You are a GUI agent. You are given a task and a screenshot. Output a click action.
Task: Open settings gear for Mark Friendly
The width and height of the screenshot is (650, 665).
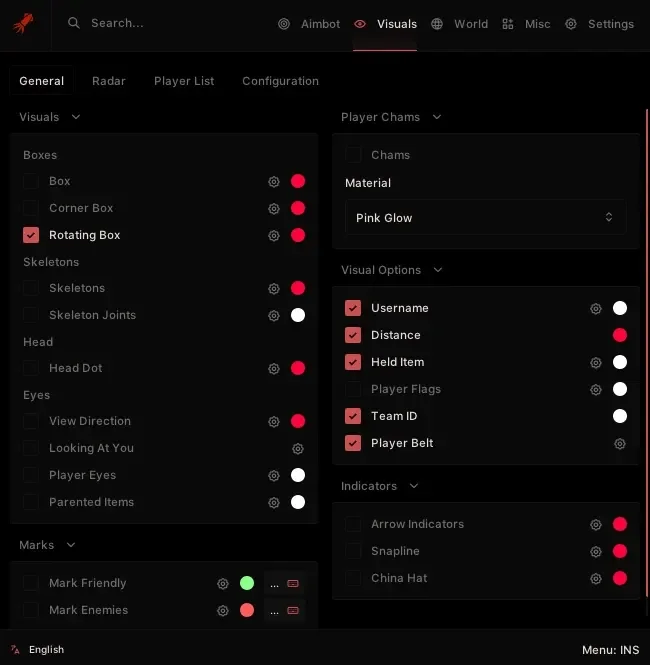tap(223, 584)
